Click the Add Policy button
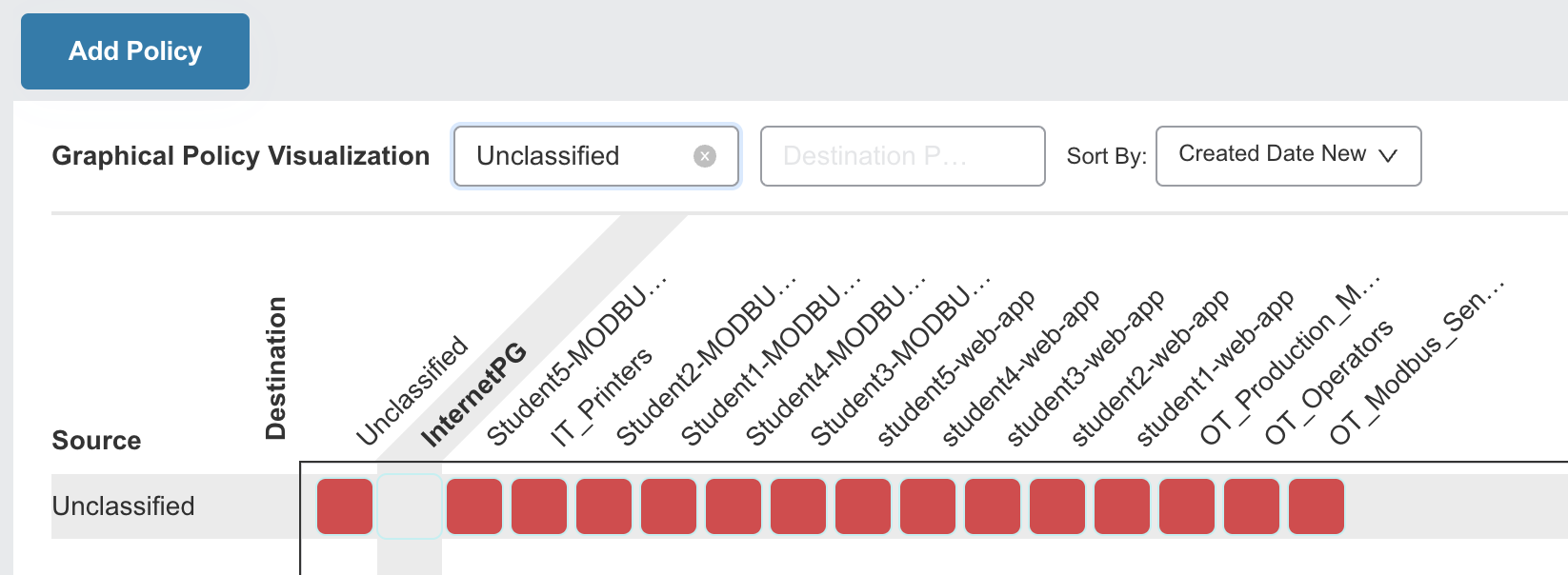Image resolution: width=1568 pixels, height=575 pixels. click(135, 51)
